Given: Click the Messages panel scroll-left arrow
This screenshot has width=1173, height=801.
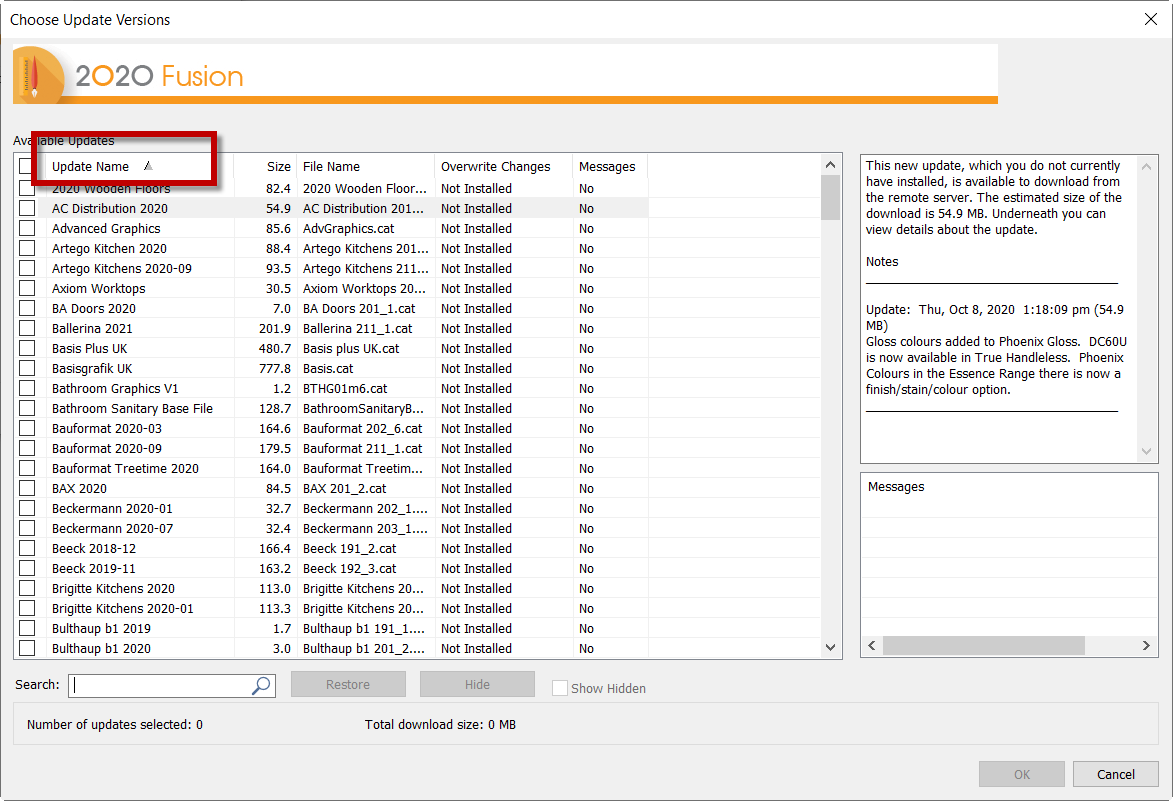Looking at the screenshot, I should point(872,645).
